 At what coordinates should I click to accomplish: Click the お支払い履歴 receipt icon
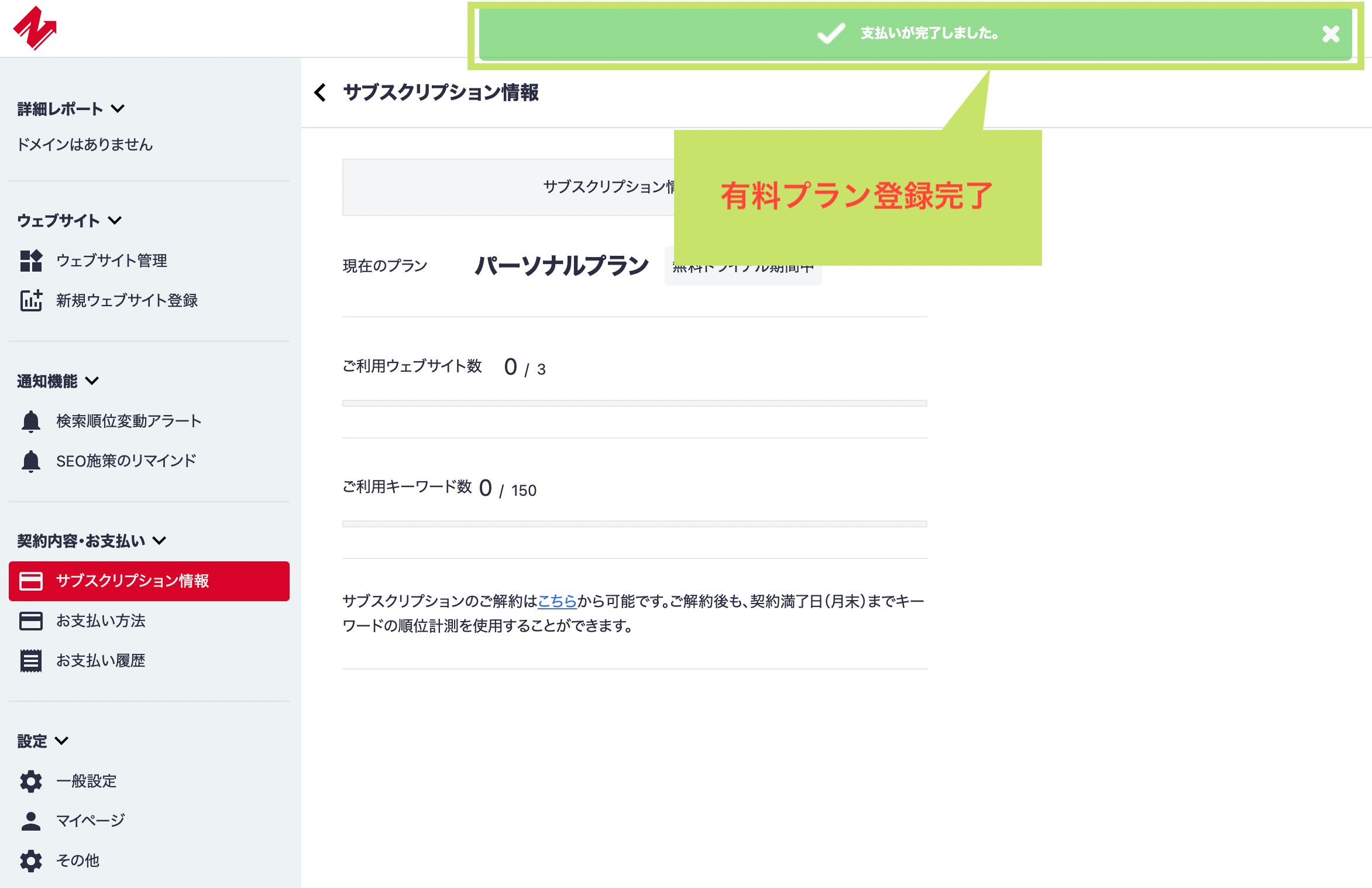(31, 660)
